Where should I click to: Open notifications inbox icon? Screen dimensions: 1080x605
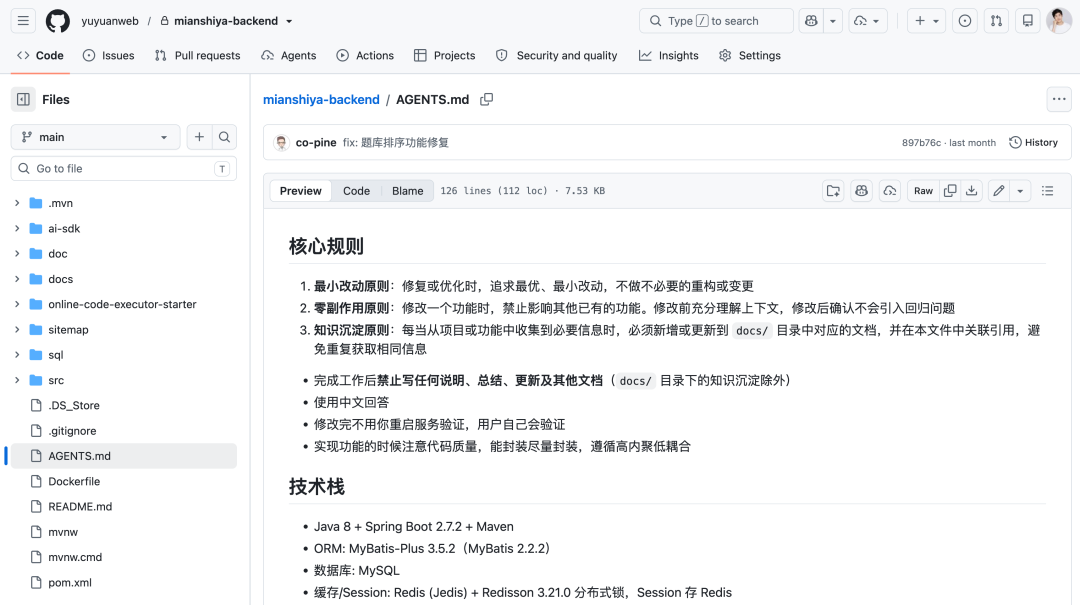1028,21
